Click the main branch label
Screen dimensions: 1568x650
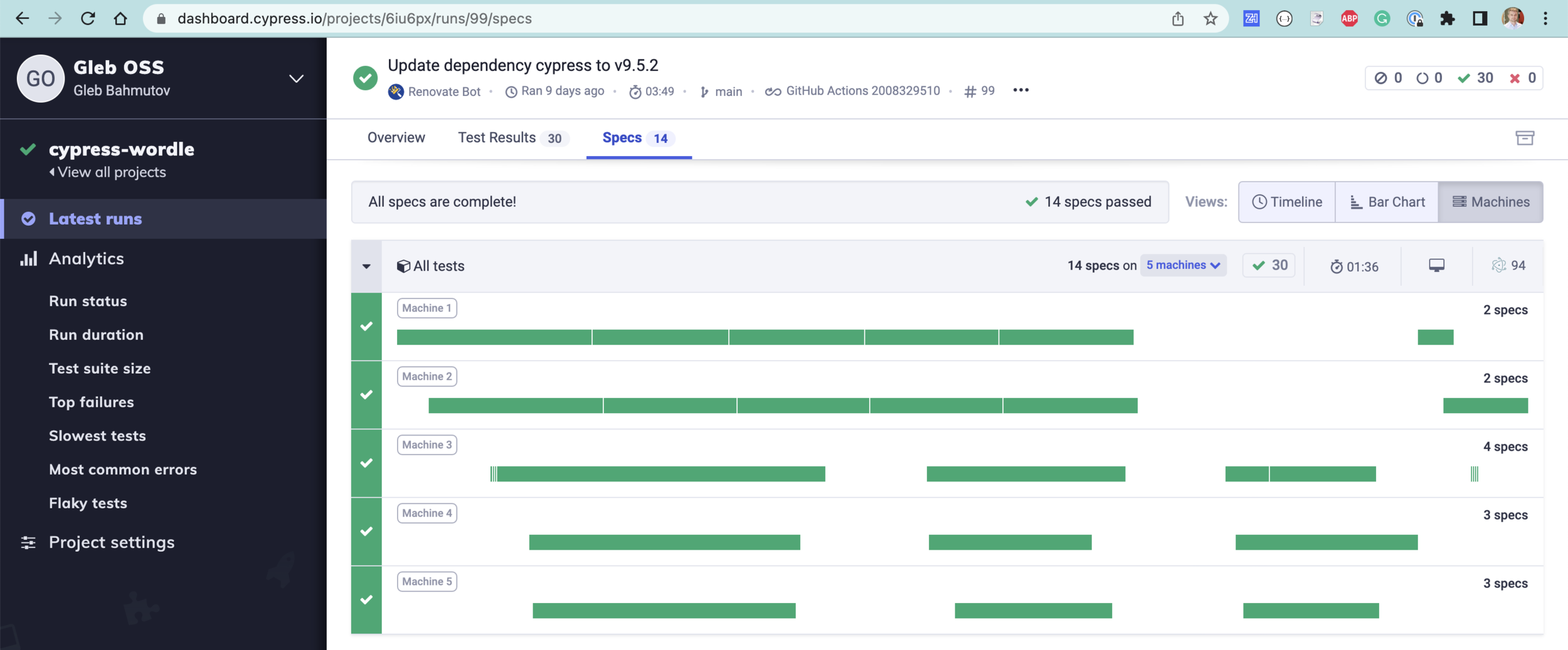pos(721,92)
